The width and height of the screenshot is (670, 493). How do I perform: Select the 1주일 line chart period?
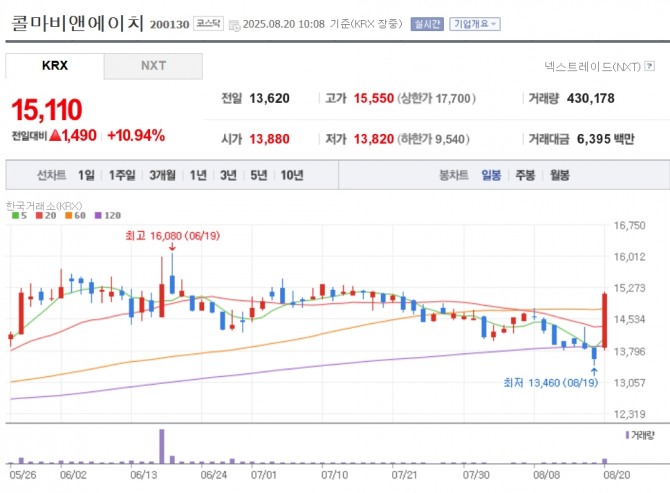tap(122, 175)
